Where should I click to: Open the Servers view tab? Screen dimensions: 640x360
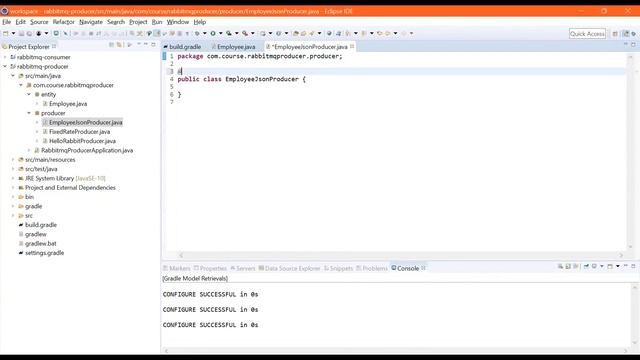(242, 268)
